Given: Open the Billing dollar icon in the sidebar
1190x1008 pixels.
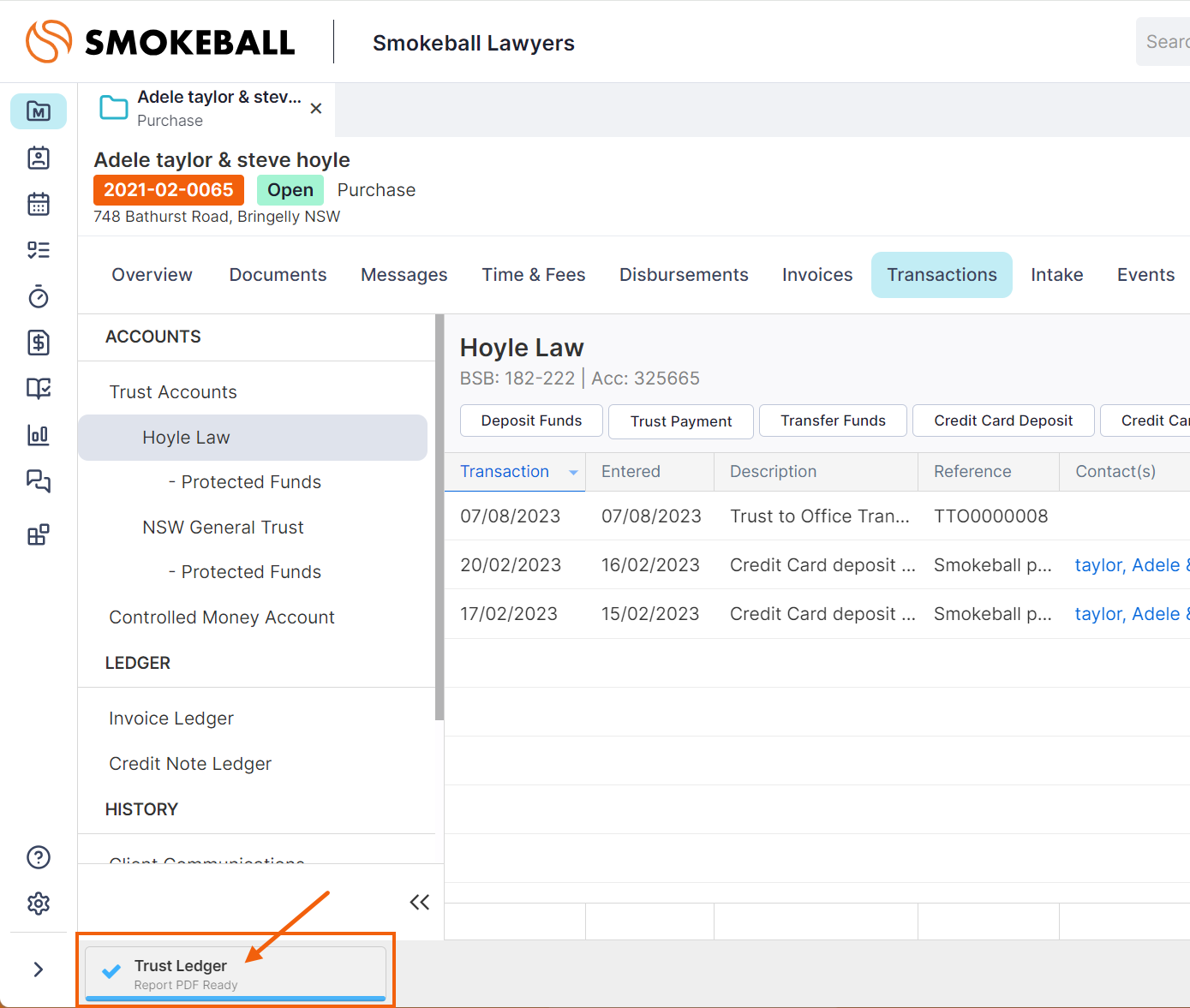Looking at the screenshot, I should click(39, 343).
